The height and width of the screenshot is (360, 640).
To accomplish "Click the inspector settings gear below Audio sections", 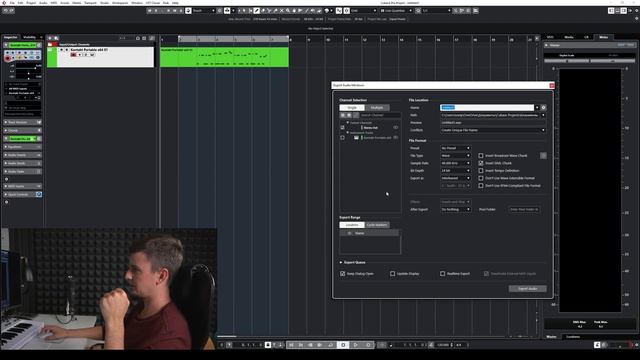I will [x=6, y=179].
